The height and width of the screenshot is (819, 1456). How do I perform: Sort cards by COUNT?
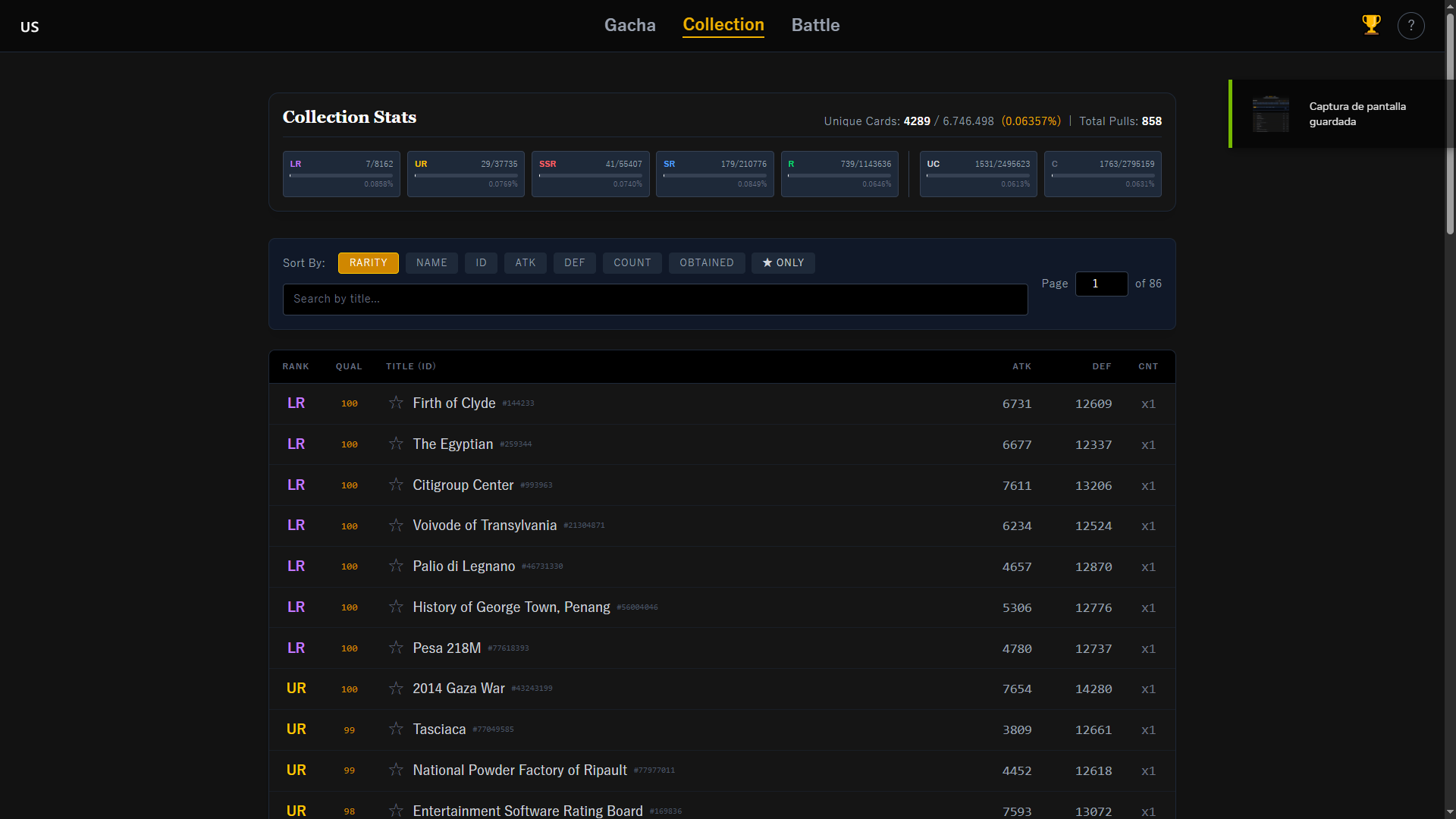[x=632, y=263]
